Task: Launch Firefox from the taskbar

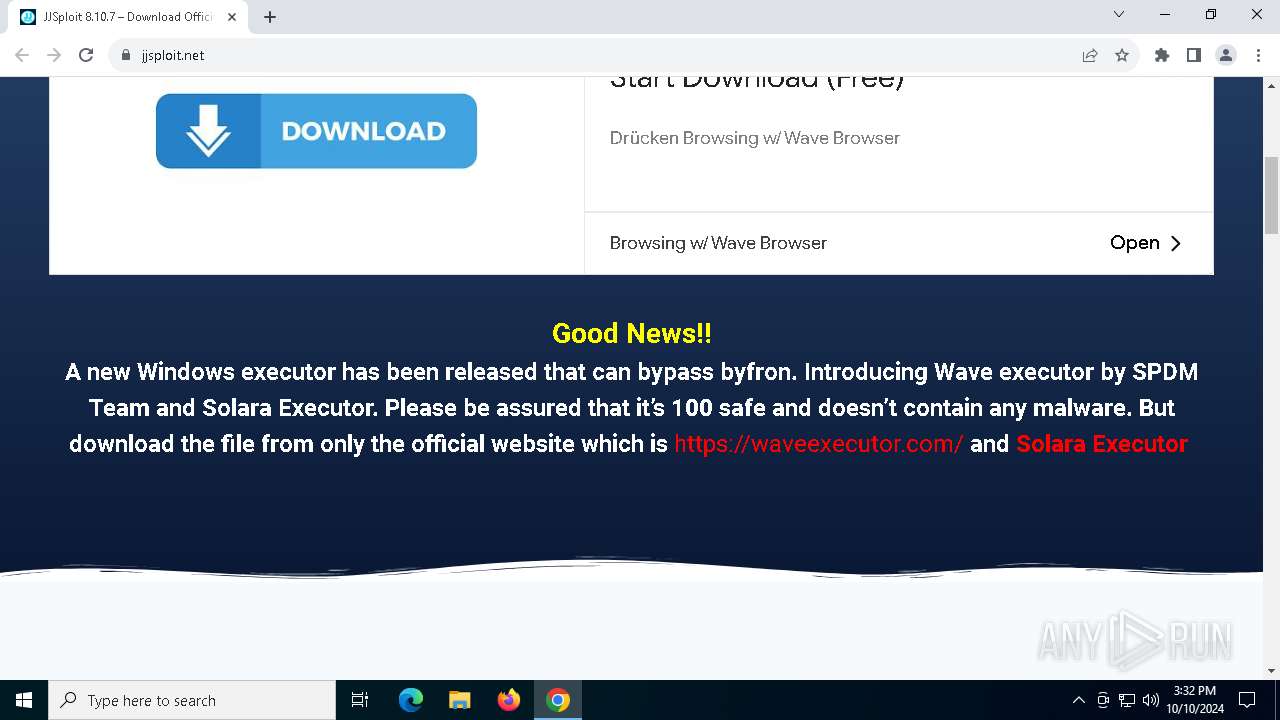Action: (x=509, y=700)
